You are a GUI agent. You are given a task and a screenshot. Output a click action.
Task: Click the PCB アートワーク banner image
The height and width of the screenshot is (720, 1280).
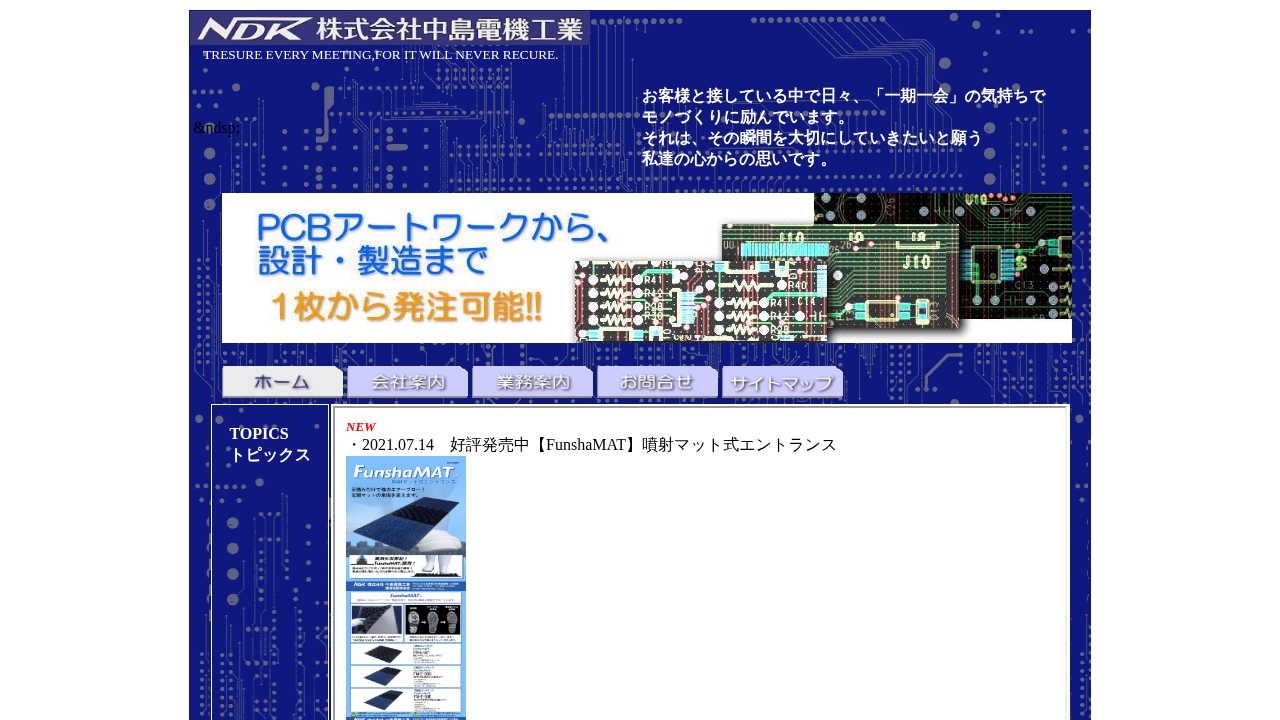coord(646,267)
